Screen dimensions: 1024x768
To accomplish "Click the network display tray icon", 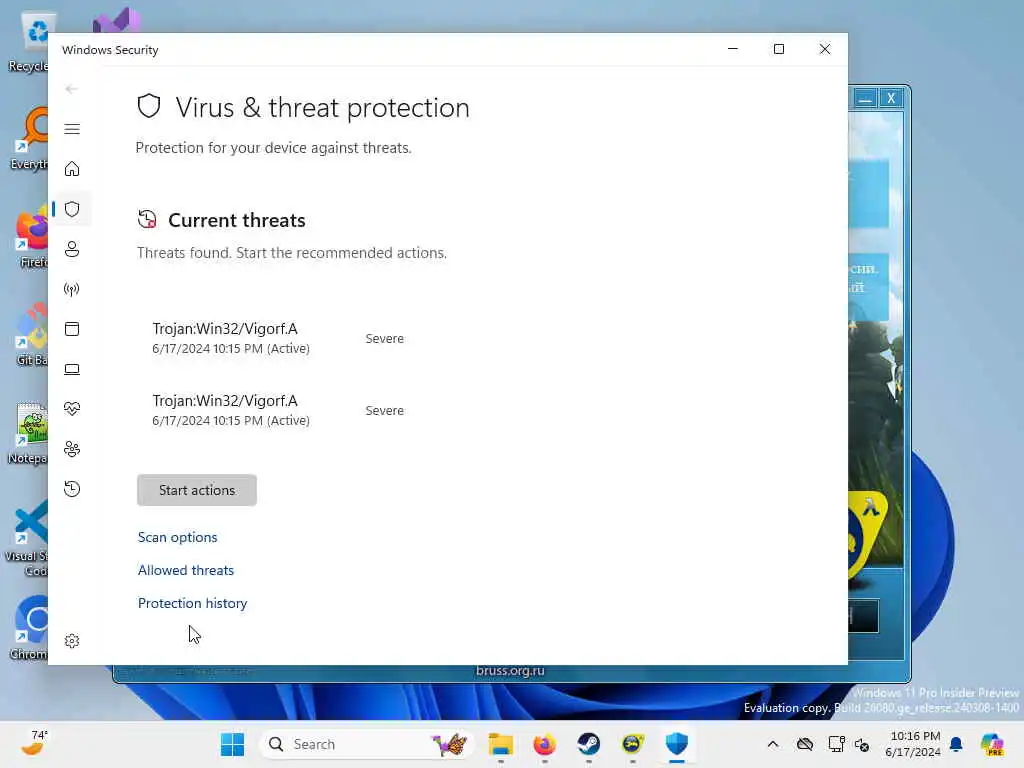I will tap(835, 744).
